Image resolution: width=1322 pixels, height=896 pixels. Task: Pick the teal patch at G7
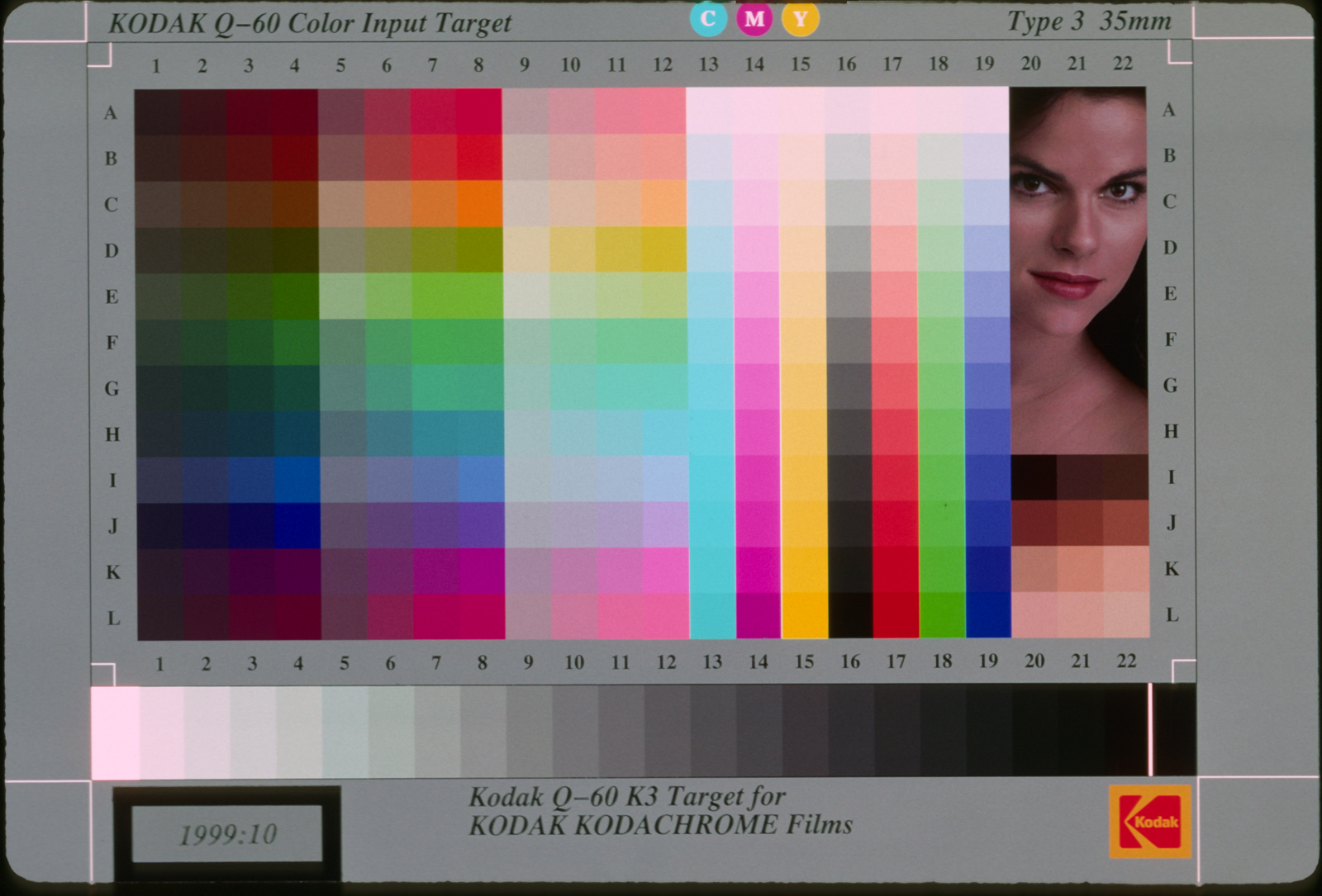point(435,387)
